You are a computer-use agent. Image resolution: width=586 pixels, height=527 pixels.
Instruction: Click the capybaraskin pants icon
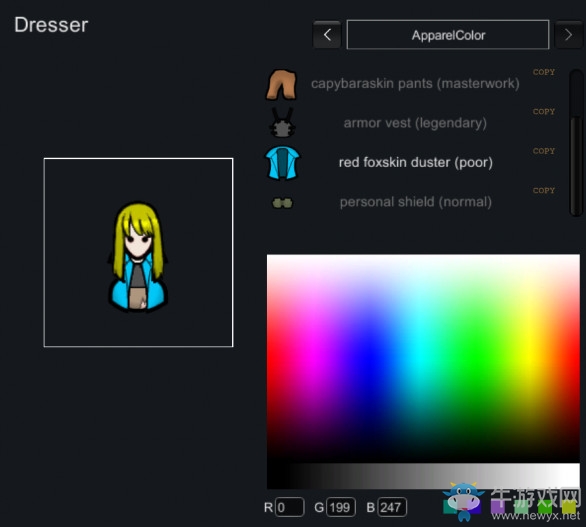coord(281,84)
